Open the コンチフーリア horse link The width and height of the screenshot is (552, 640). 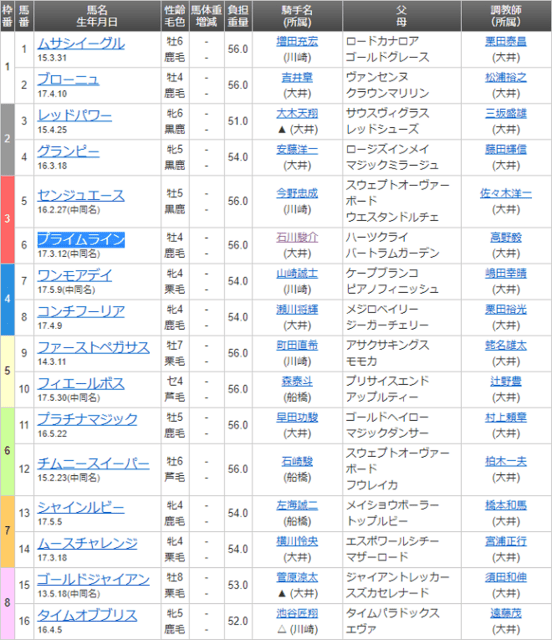click(x=81, y=311)
